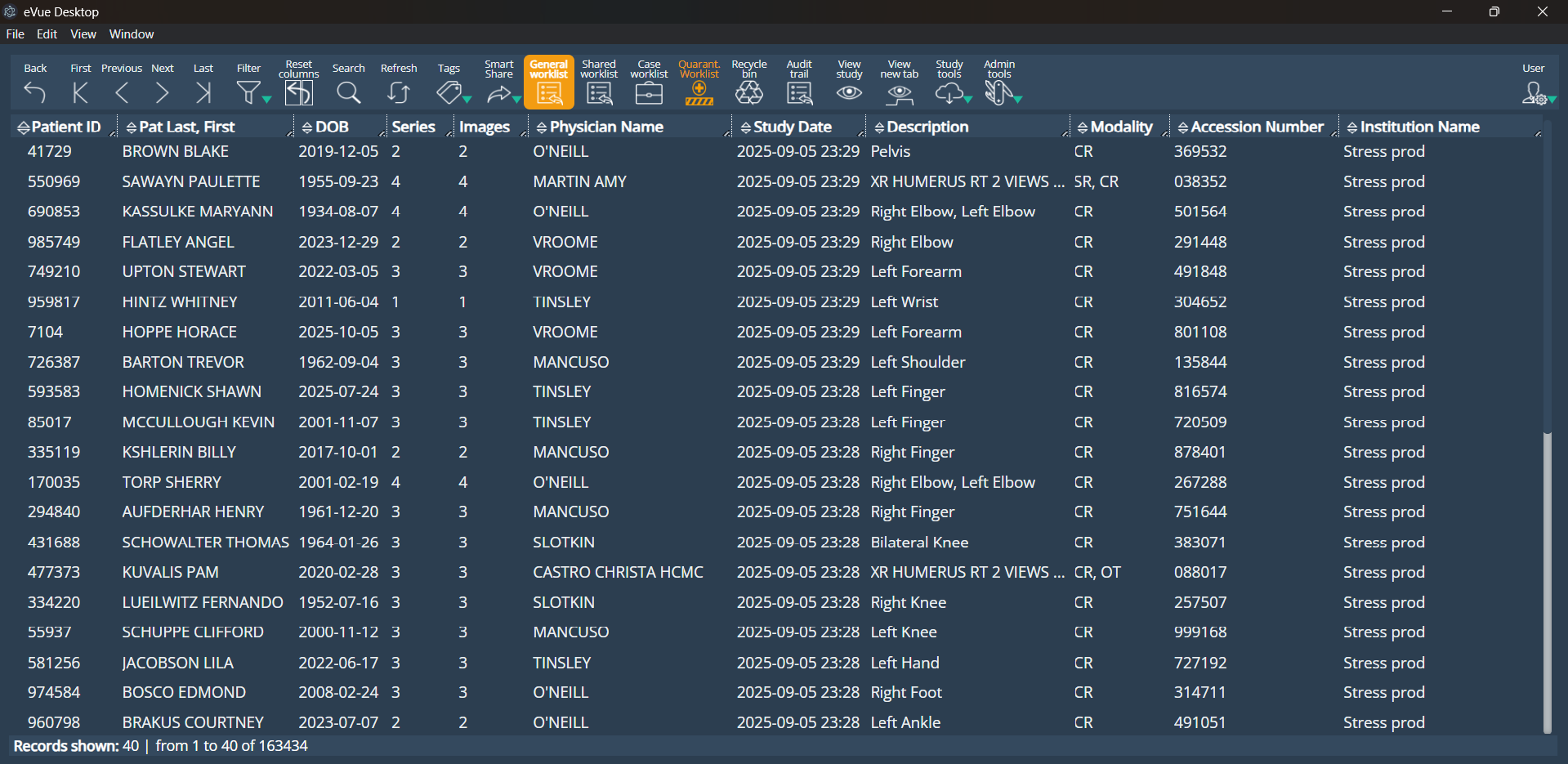Viewport: 1568px width, 764px height.
Task: Click the Refresh worklist icon
Action: (398, 92)
